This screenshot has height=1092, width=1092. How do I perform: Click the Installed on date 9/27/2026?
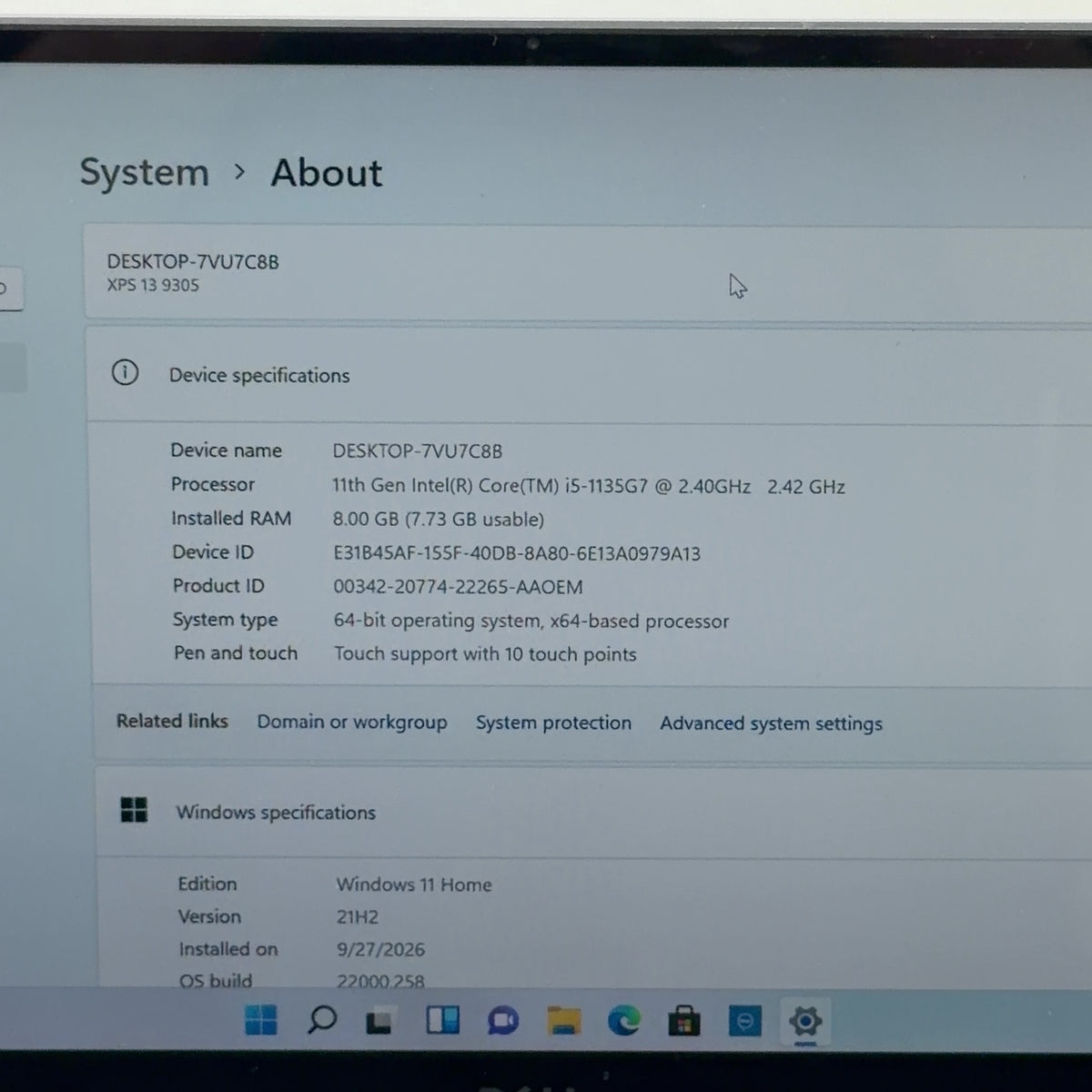tap(380, 949)
